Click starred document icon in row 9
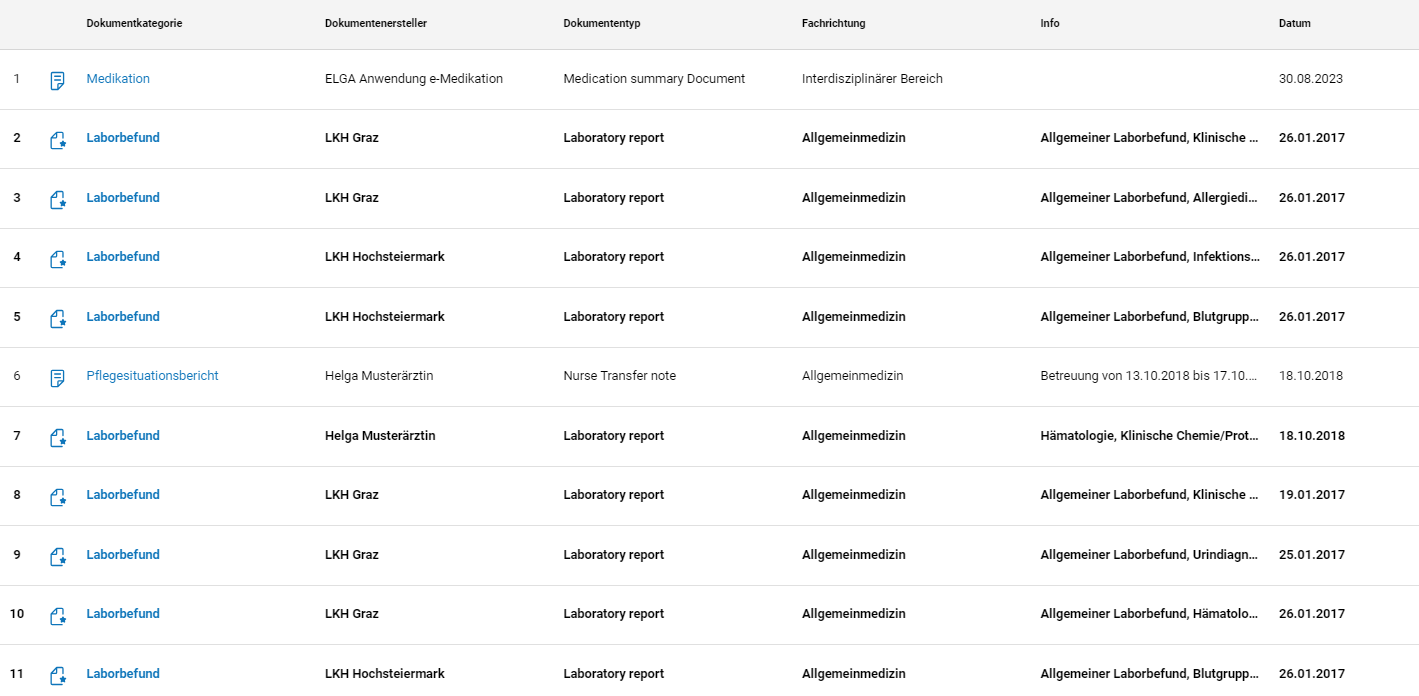This screenshot has height=696, width=1419. (x=58, y=556)
